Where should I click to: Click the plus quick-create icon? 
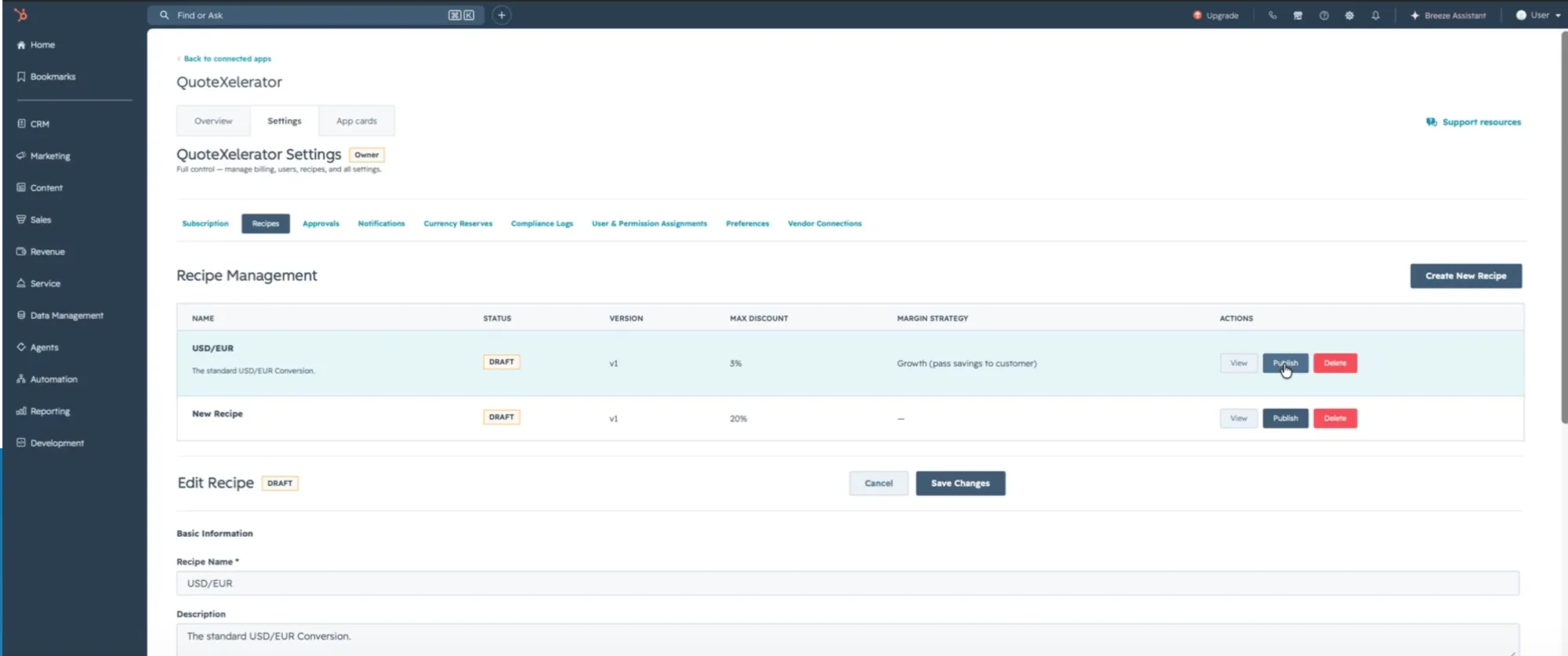(502, 15)
